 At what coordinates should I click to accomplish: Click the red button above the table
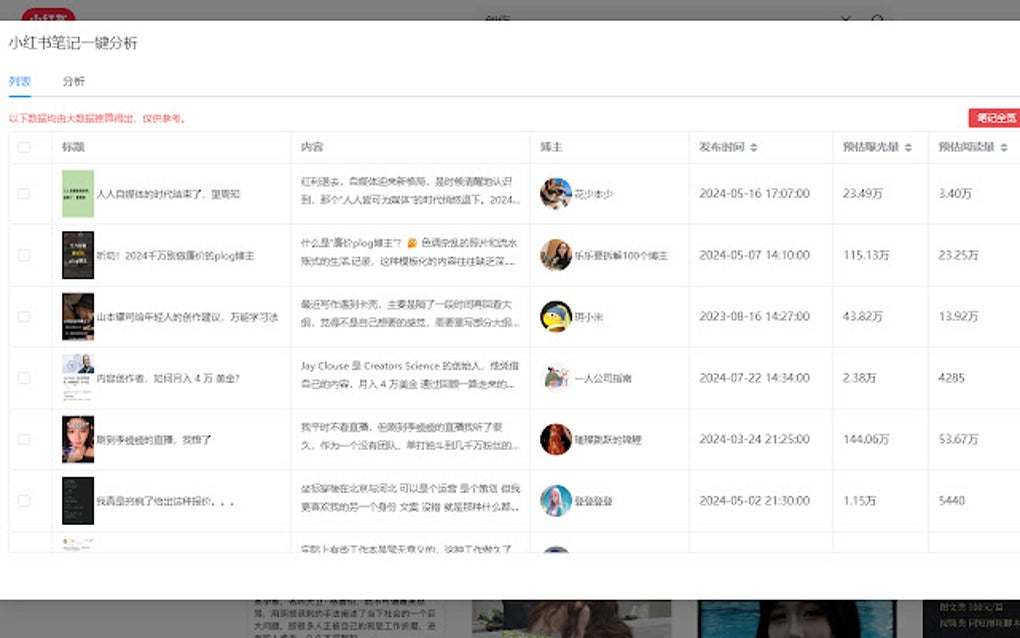tap(994, 118)
